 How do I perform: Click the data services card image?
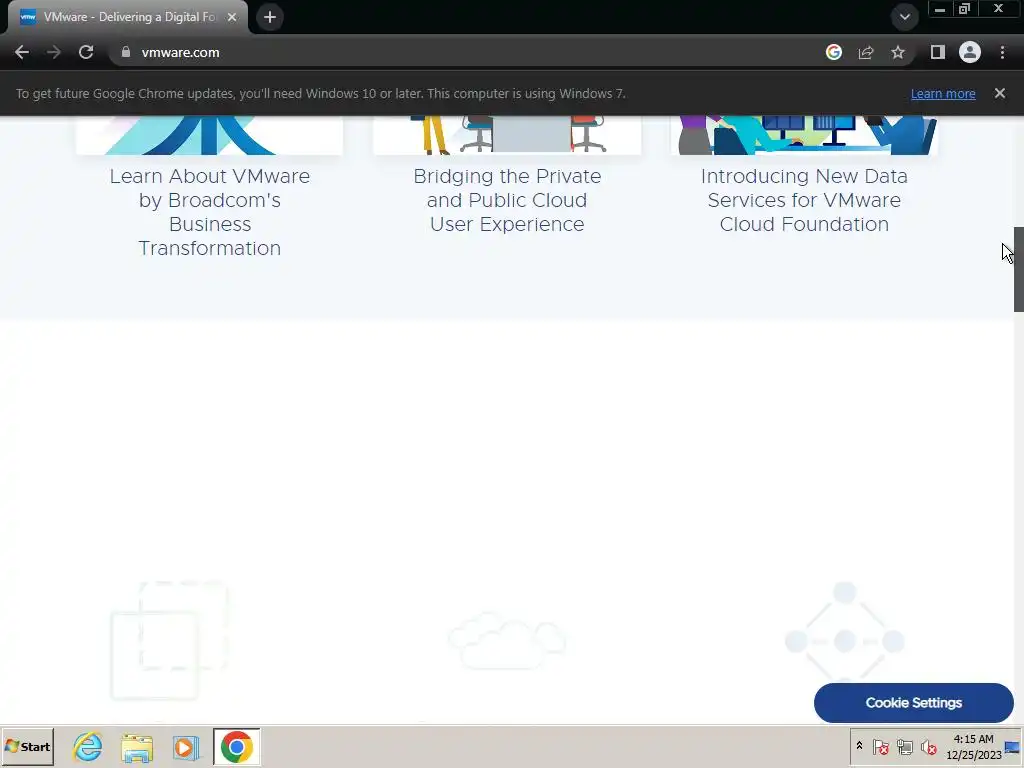point(804,135)
